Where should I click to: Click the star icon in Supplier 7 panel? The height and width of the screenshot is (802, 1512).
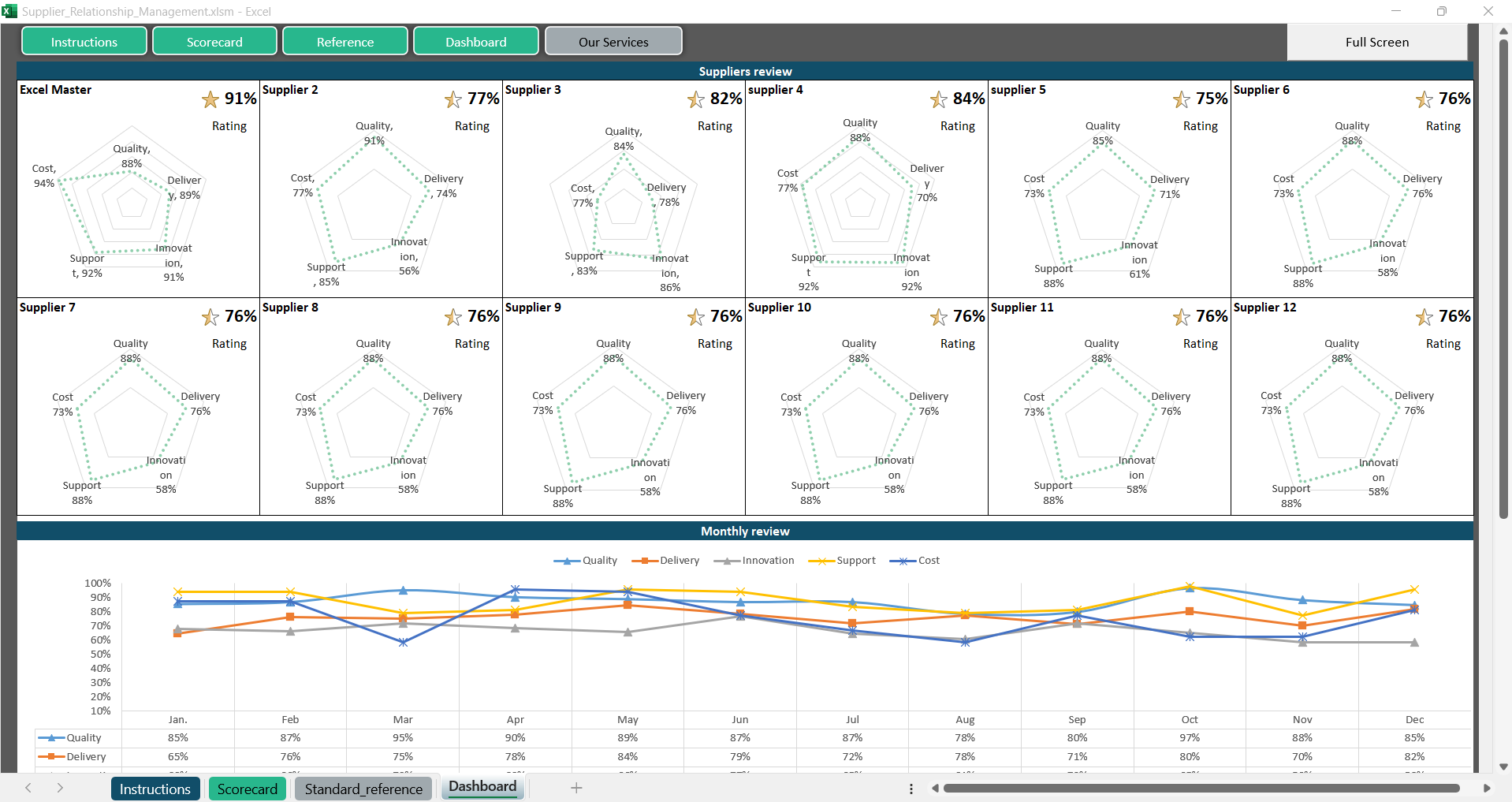210,317
